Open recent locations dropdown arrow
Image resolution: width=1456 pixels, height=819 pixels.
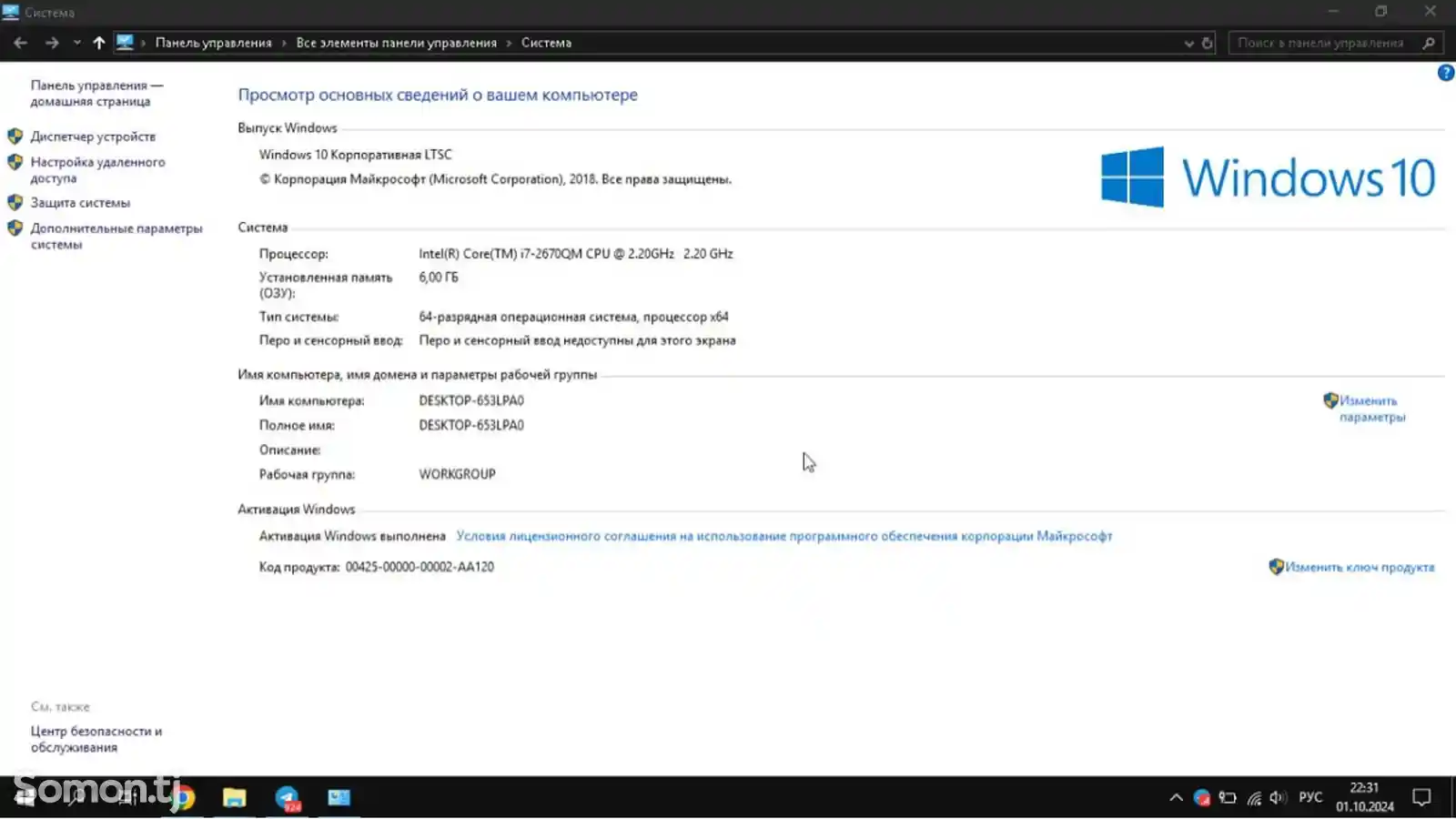77,43
